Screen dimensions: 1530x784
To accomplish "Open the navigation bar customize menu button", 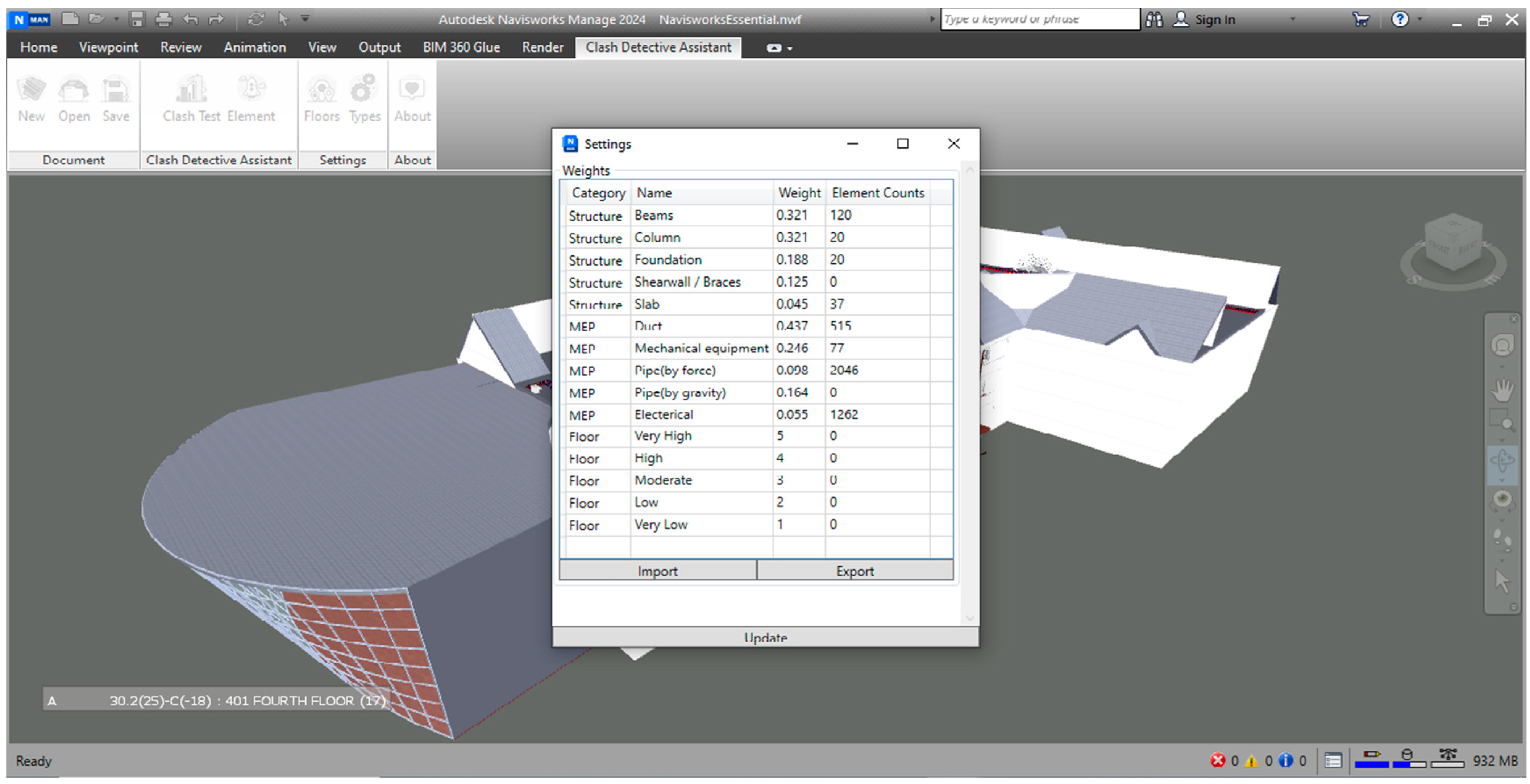I will pos(1513,607).
